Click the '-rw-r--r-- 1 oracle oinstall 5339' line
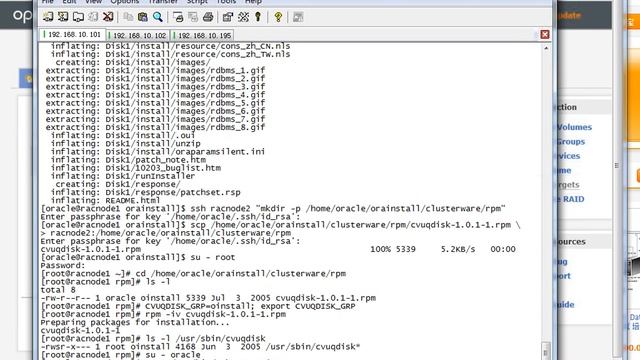Viewport: 640px width, 360px height. 208,298
